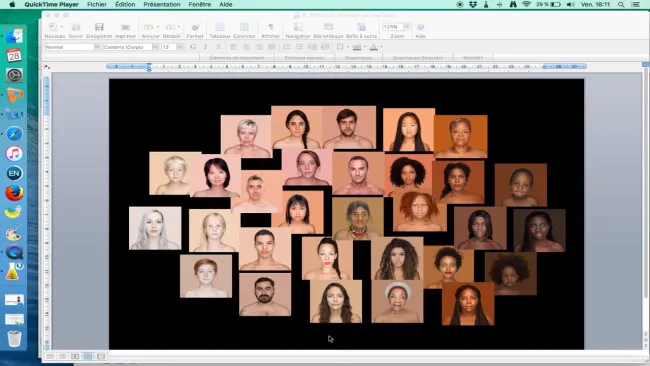Image resolution: width=650 pixels, height=366 pixels.
Task: Click the Format paintbrush icon
Action: (195, 27)
